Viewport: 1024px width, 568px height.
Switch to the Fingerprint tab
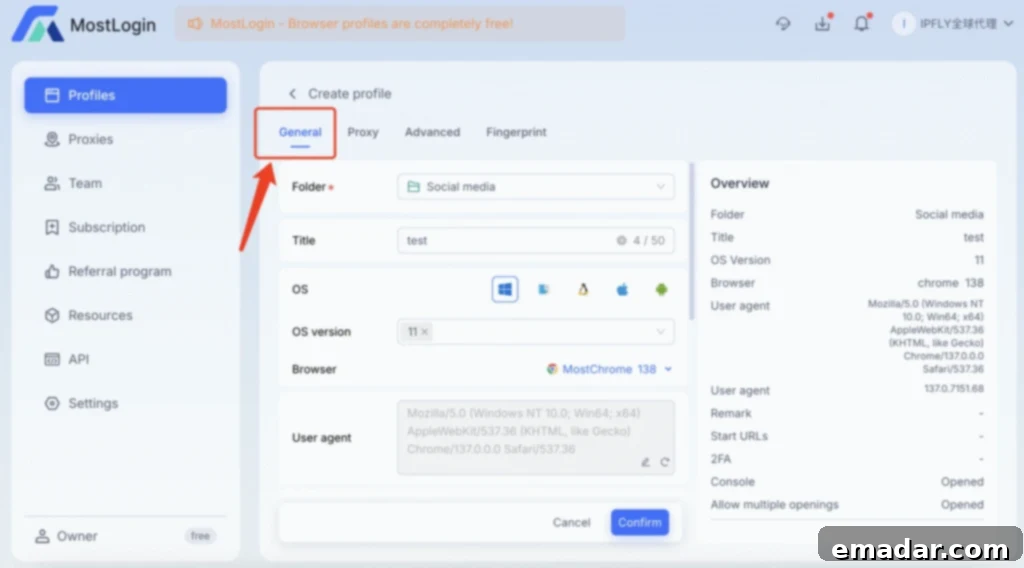coord(516,133)
